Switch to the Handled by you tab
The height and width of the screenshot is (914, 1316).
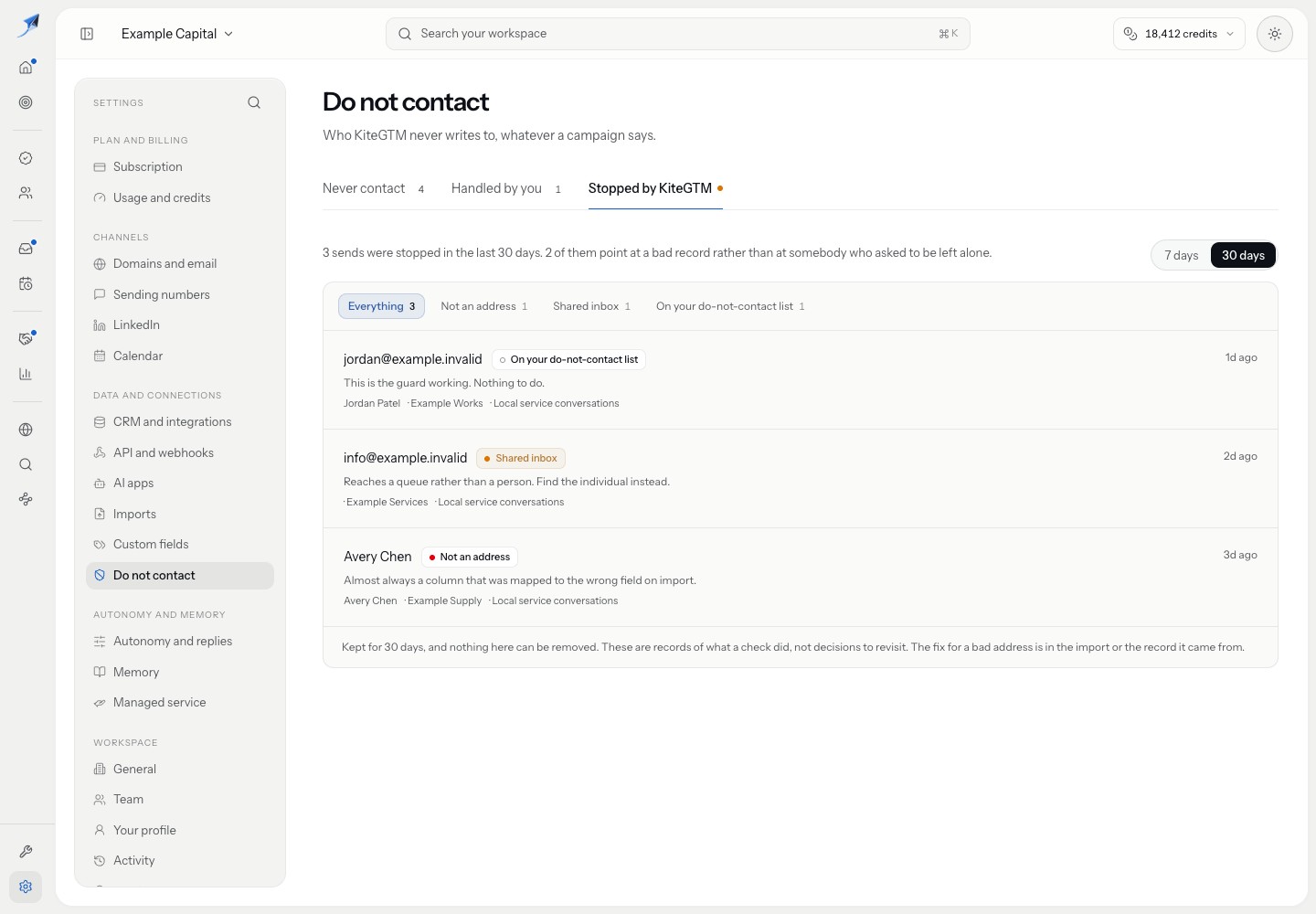[x=505, y=188]
